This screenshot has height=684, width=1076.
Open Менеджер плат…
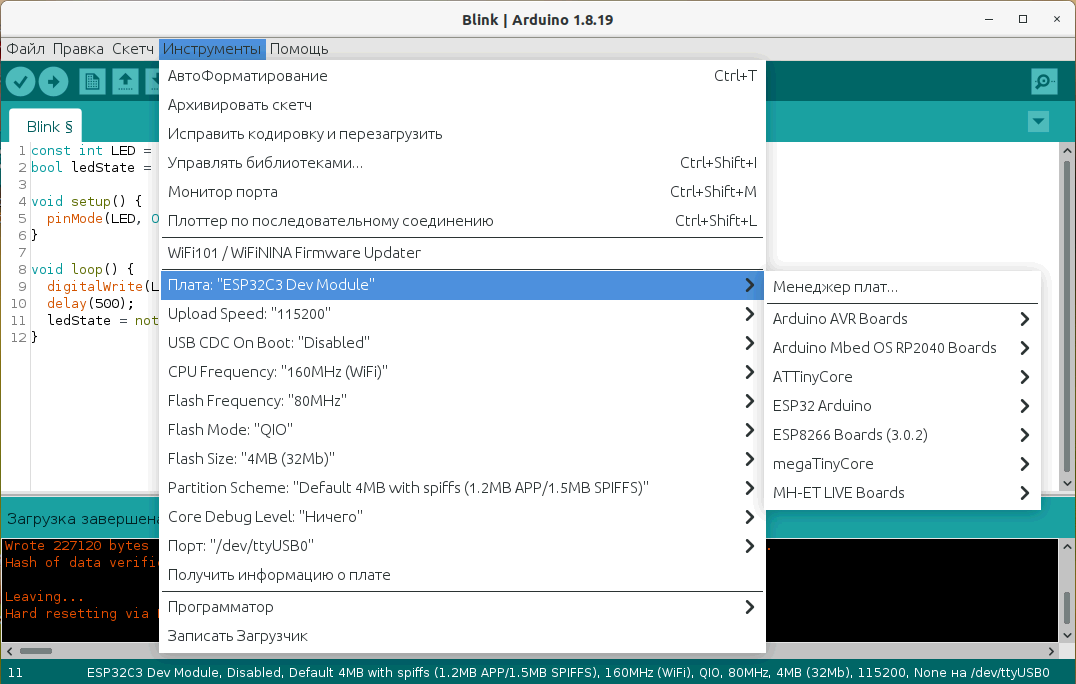[902, 287]
